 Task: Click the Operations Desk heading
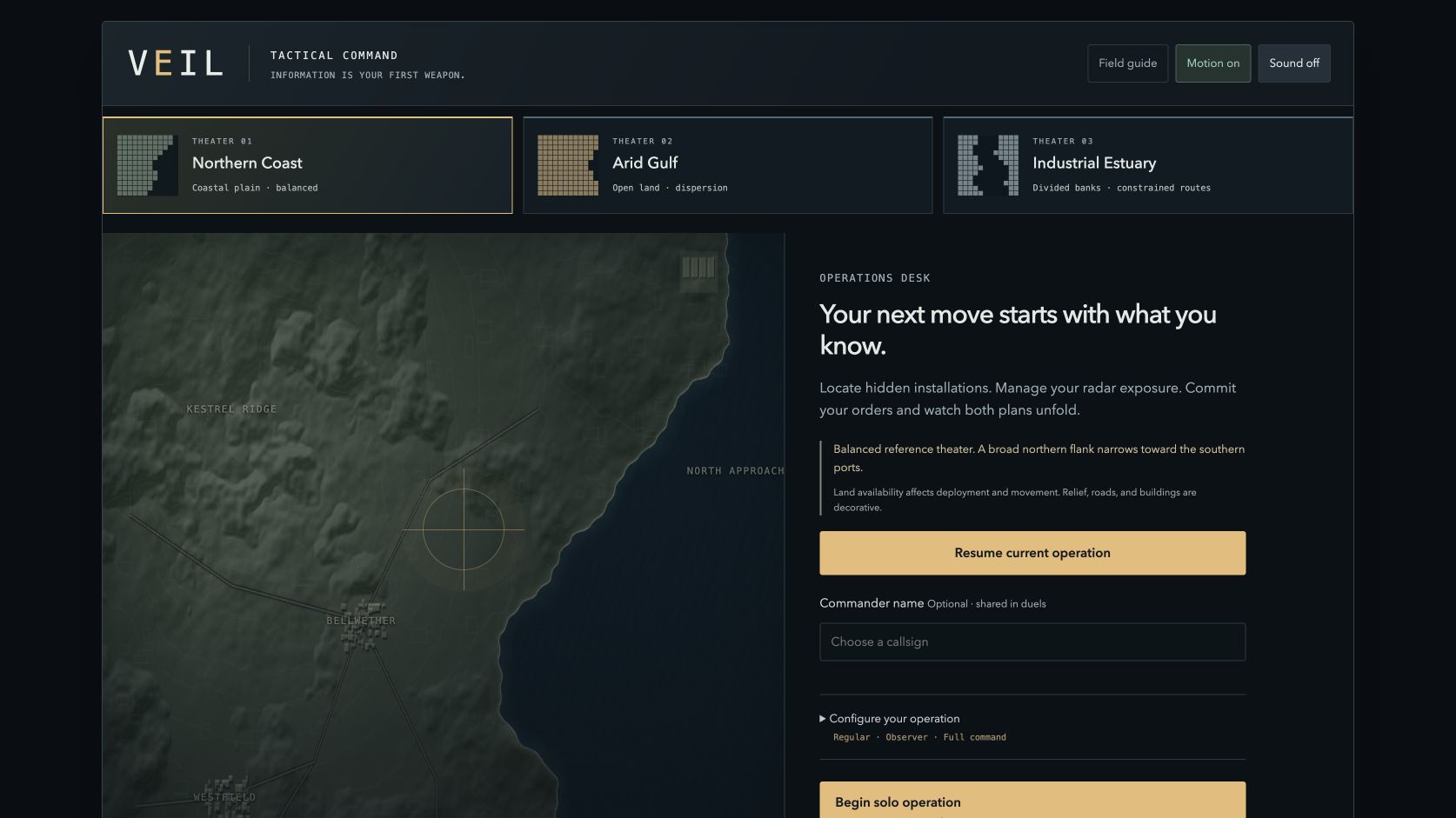coord(875,278)
